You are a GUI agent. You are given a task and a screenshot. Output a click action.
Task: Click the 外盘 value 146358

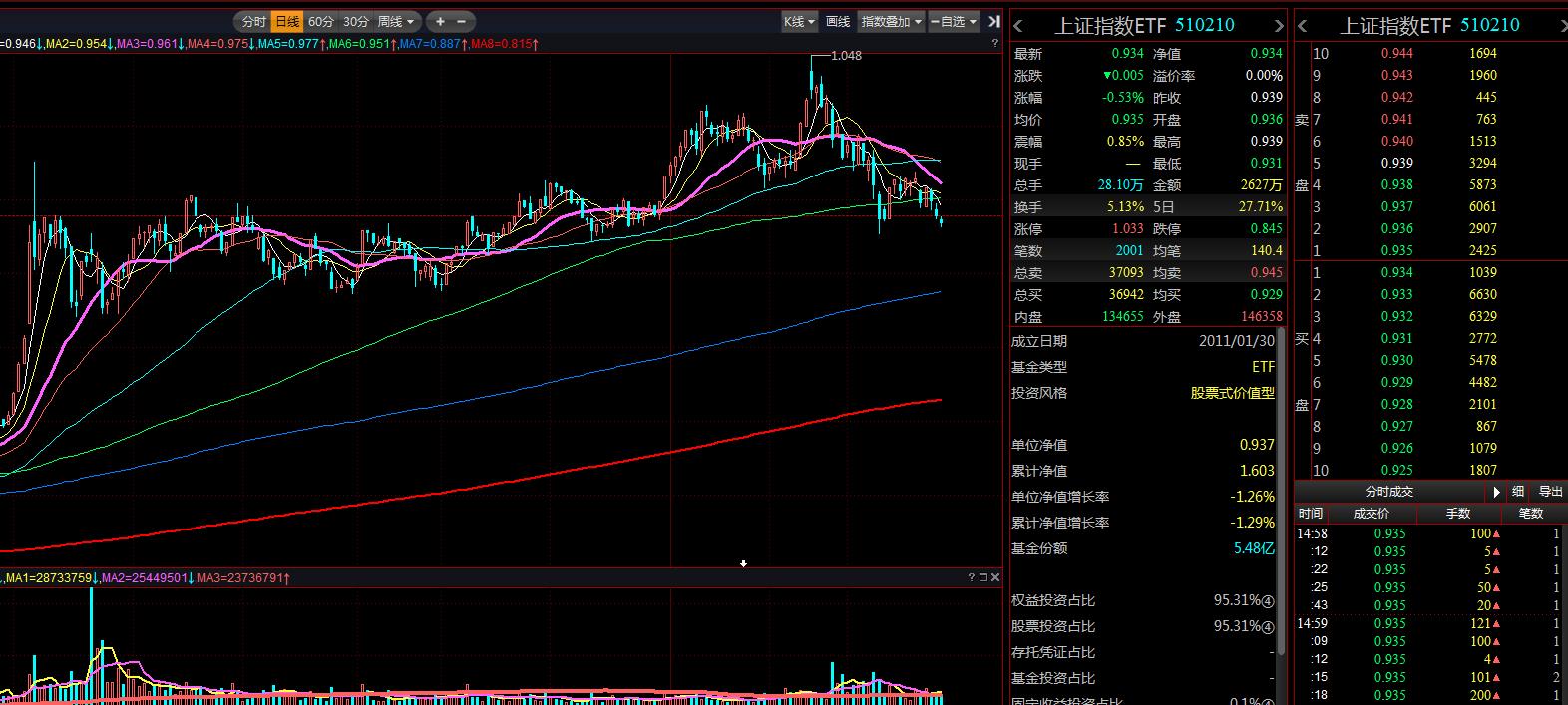pyautogui.click(x=1261, y=316)
